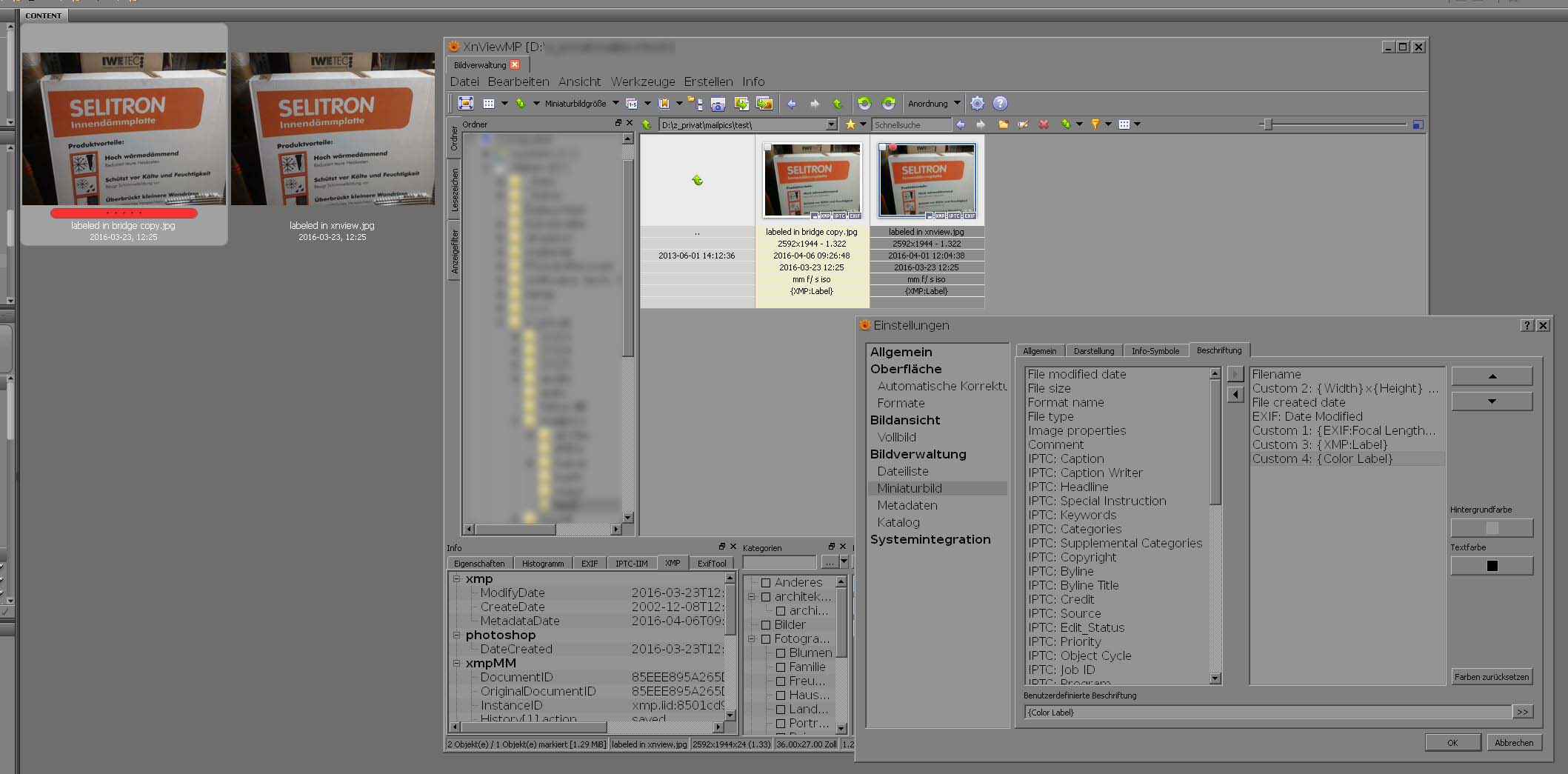Click the Textfarbe black color swatch
Image resolution: width=1568 pixels, height=774 pixels.
1492,566
